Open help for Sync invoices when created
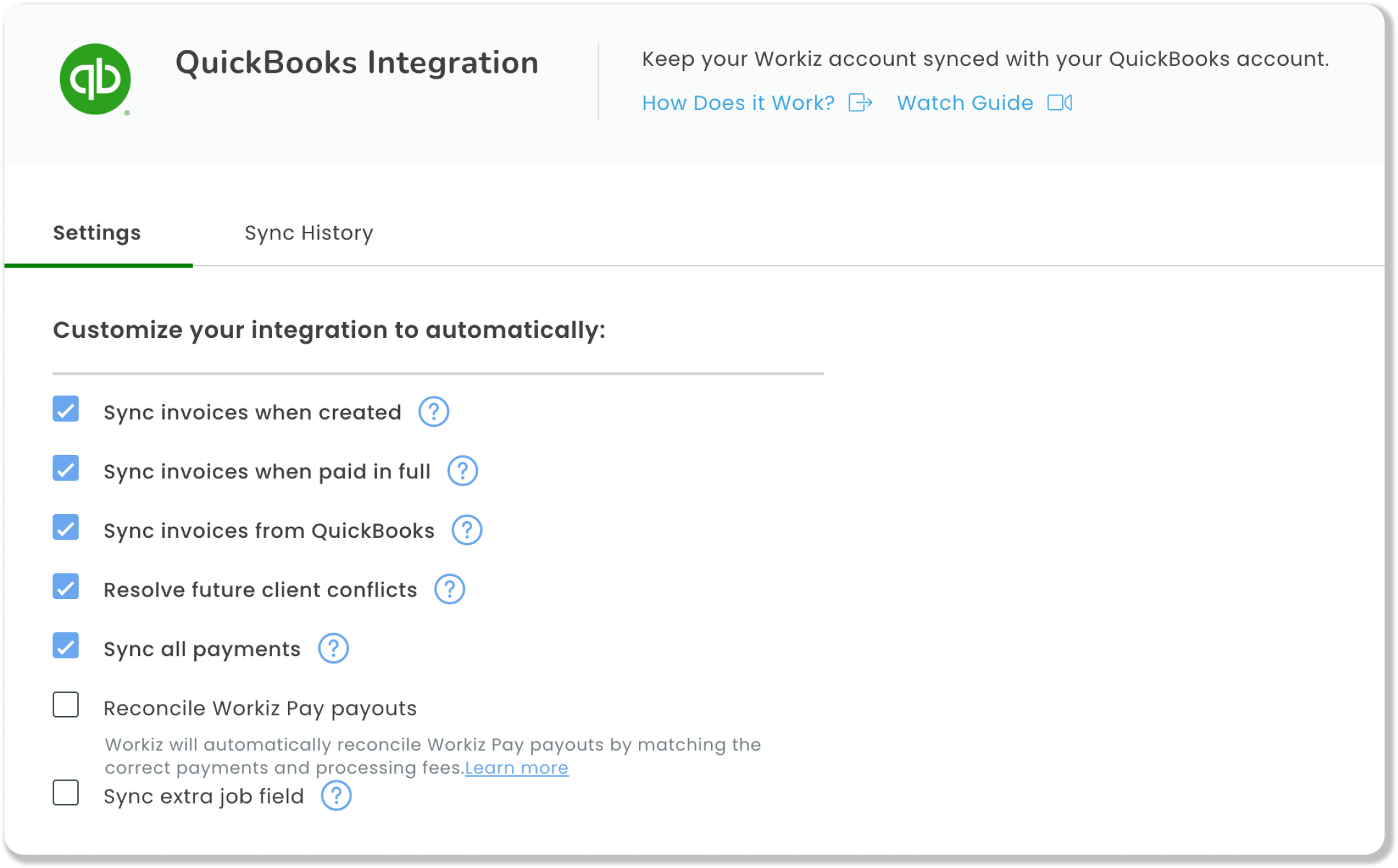The height and width of the screenshot is (868, 1398). pos(434,412)
